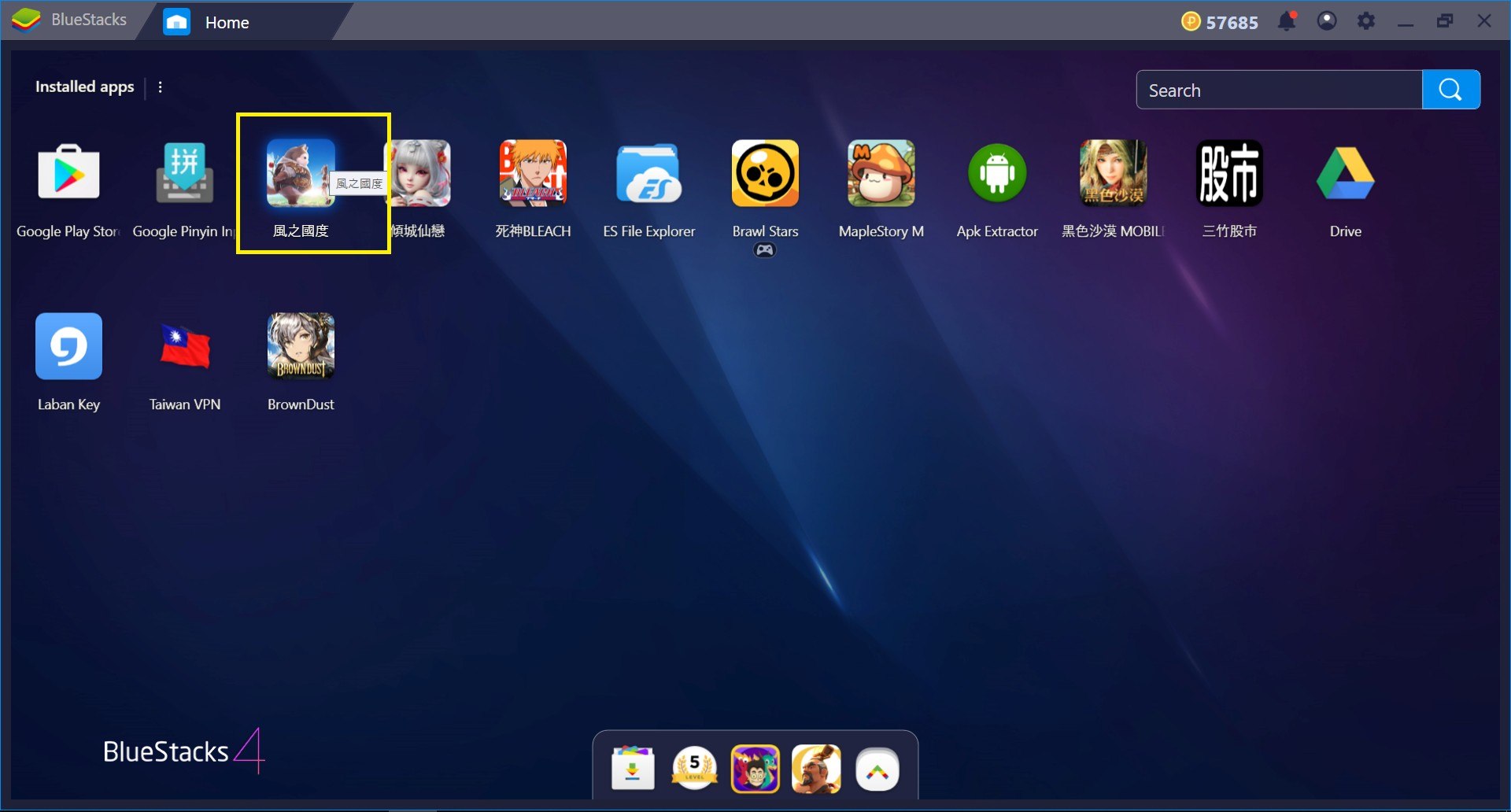
Task: Launch MapleStory M
Action: tap(881, 172)
